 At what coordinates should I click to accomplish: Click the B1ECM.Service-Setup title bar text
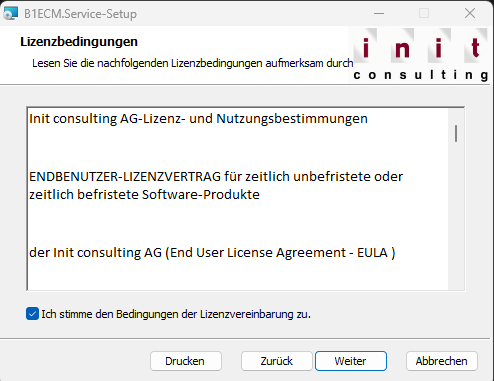click(x=81, y=14)
